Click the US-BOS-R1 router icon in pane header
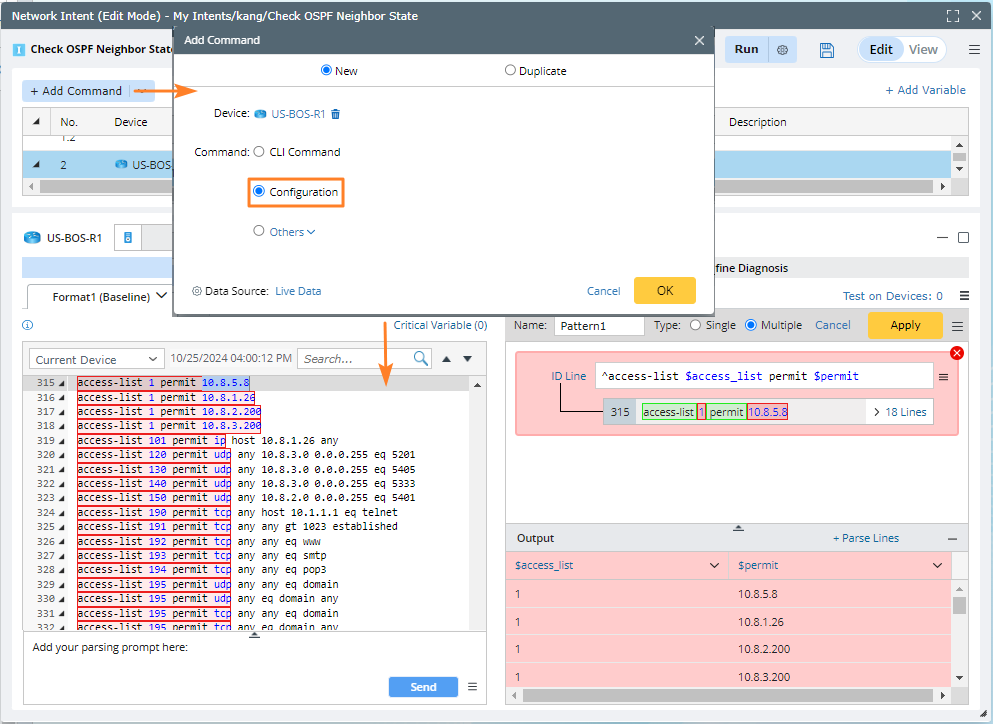This screenshot has width=993, height=724. [32, 238]
